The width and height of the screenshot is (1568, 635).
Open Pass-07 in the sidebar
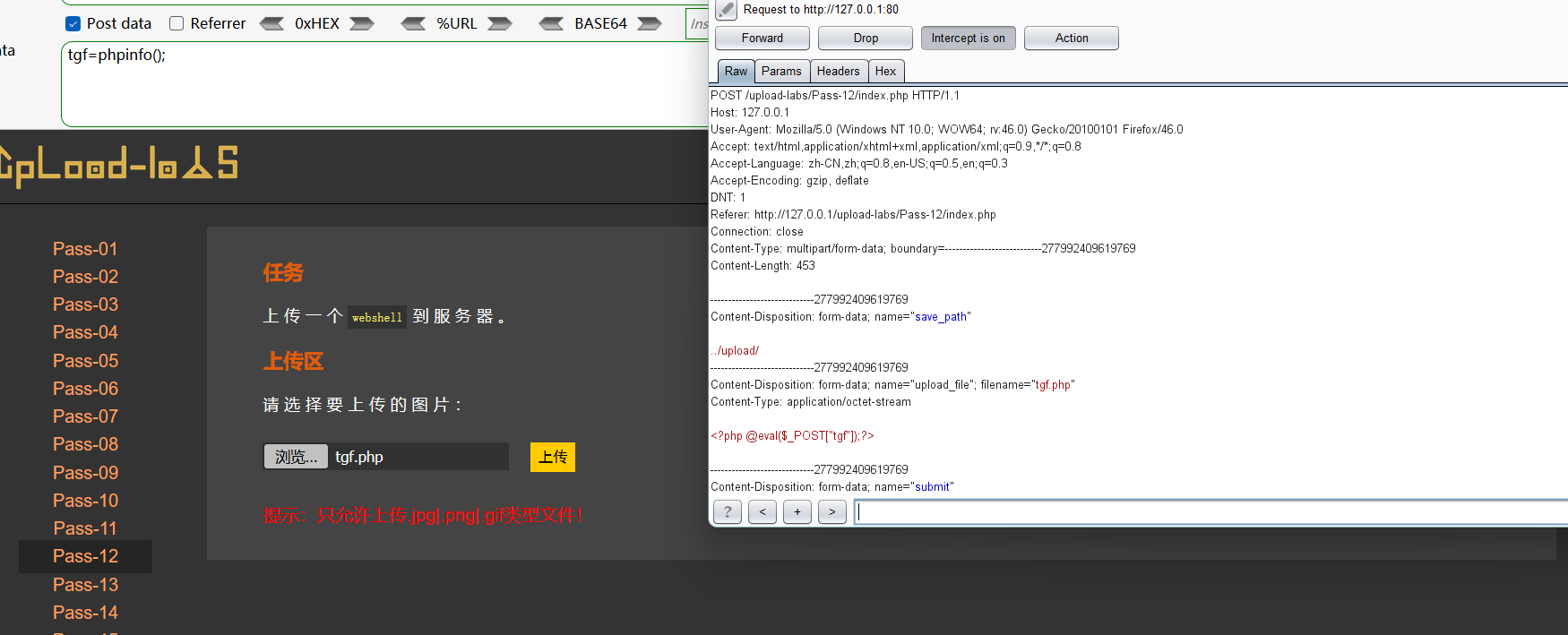(x=85, y=416)
